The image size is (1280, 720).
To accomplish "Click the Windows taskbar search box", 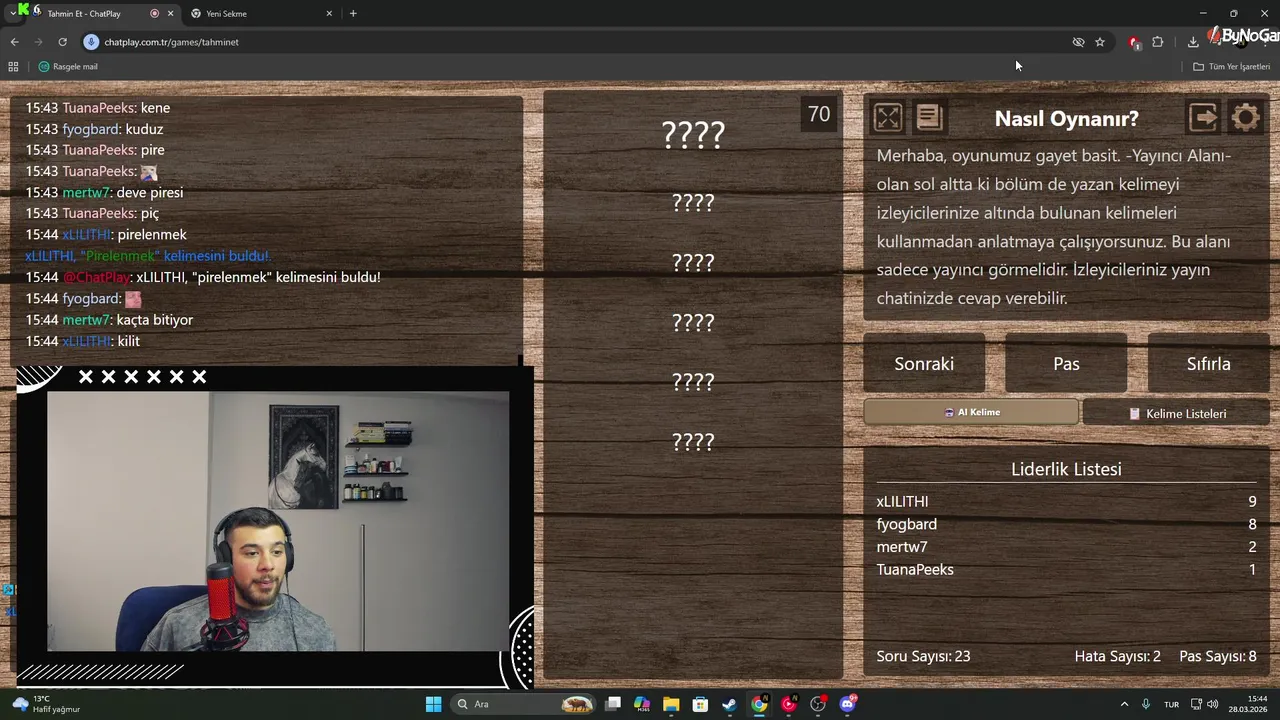I will 522,704.
